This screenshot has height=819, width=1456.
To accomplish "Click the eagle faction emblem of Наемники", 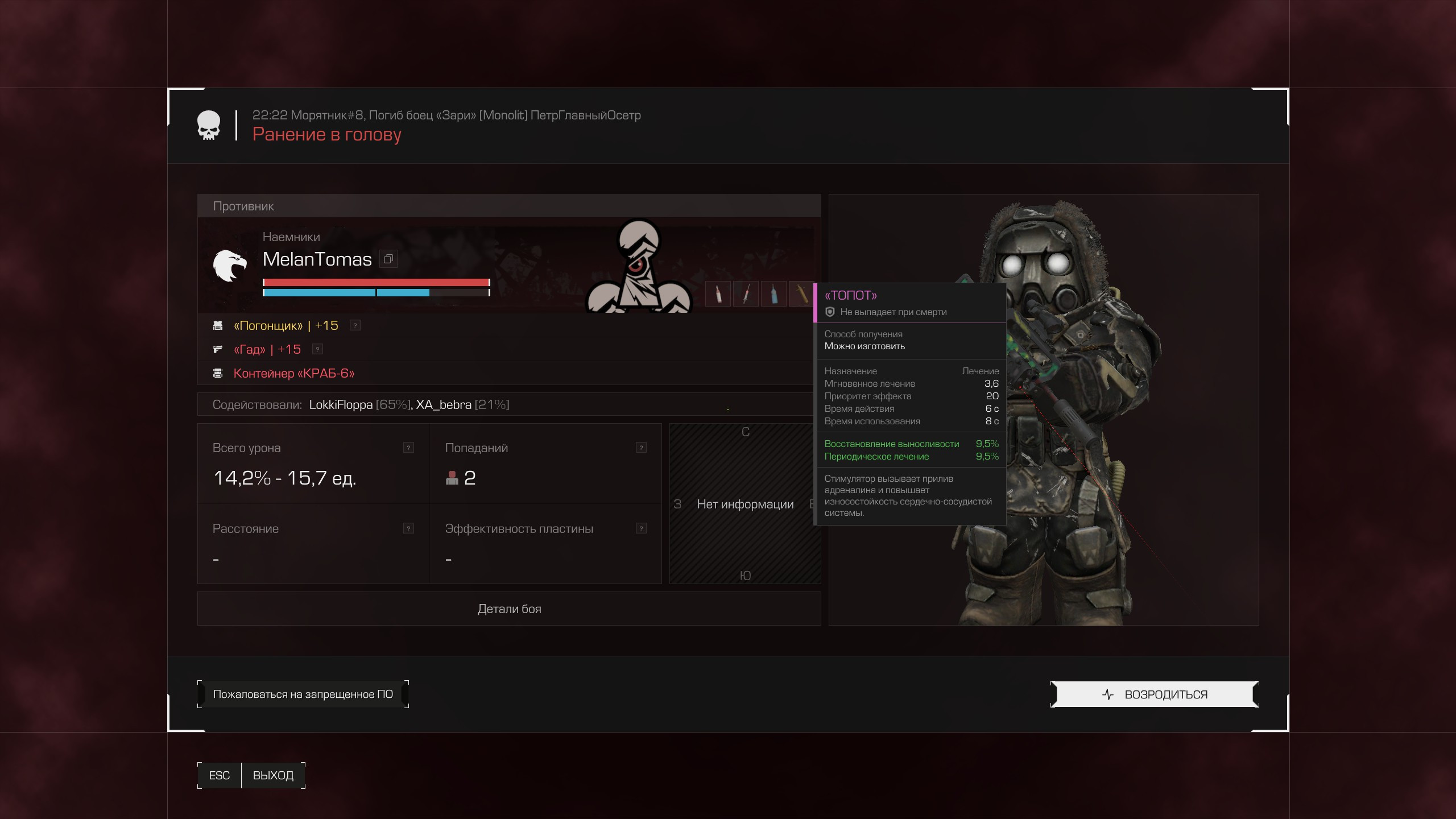I will coord(230,265).
